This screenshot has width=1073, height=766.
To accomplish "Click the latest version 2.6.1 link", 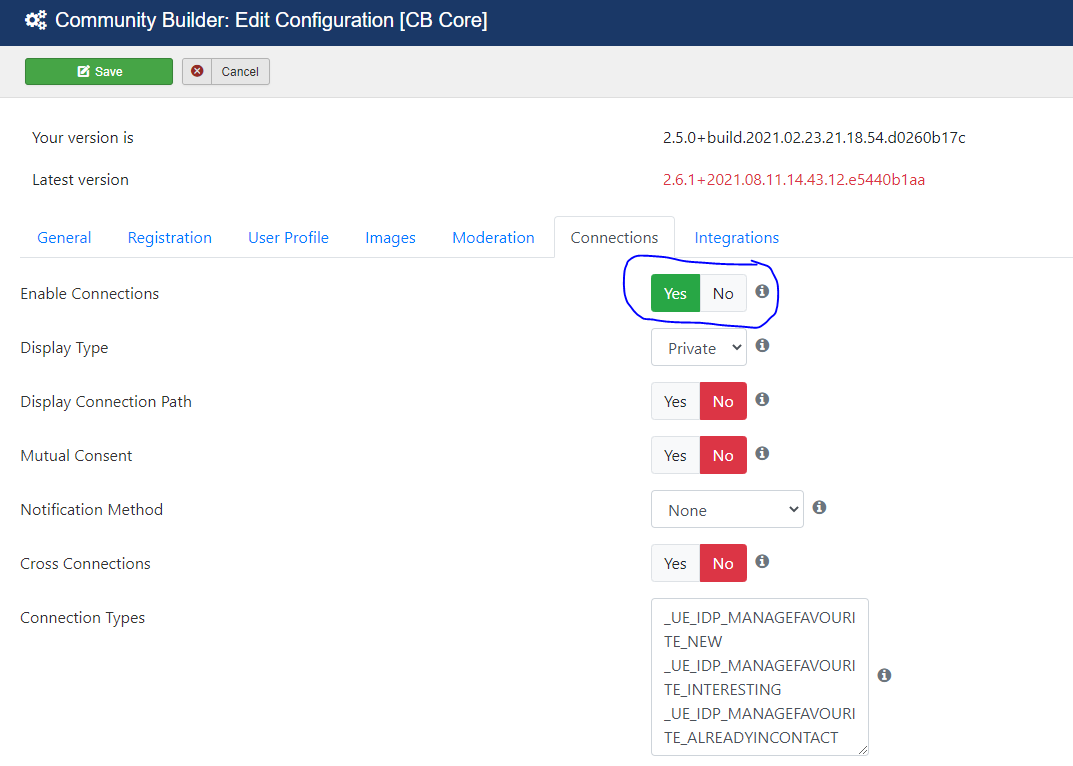I will click(x=794, y=179).
